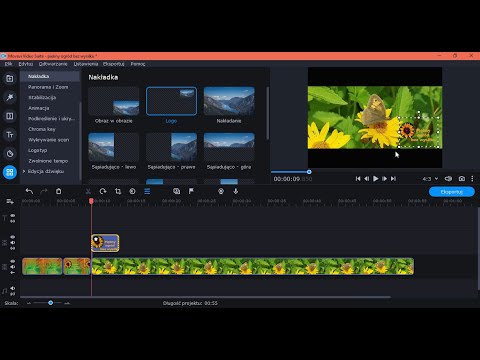Mute the main video track
This screenshot has height=360, width=480.
[x=13, y=267]
